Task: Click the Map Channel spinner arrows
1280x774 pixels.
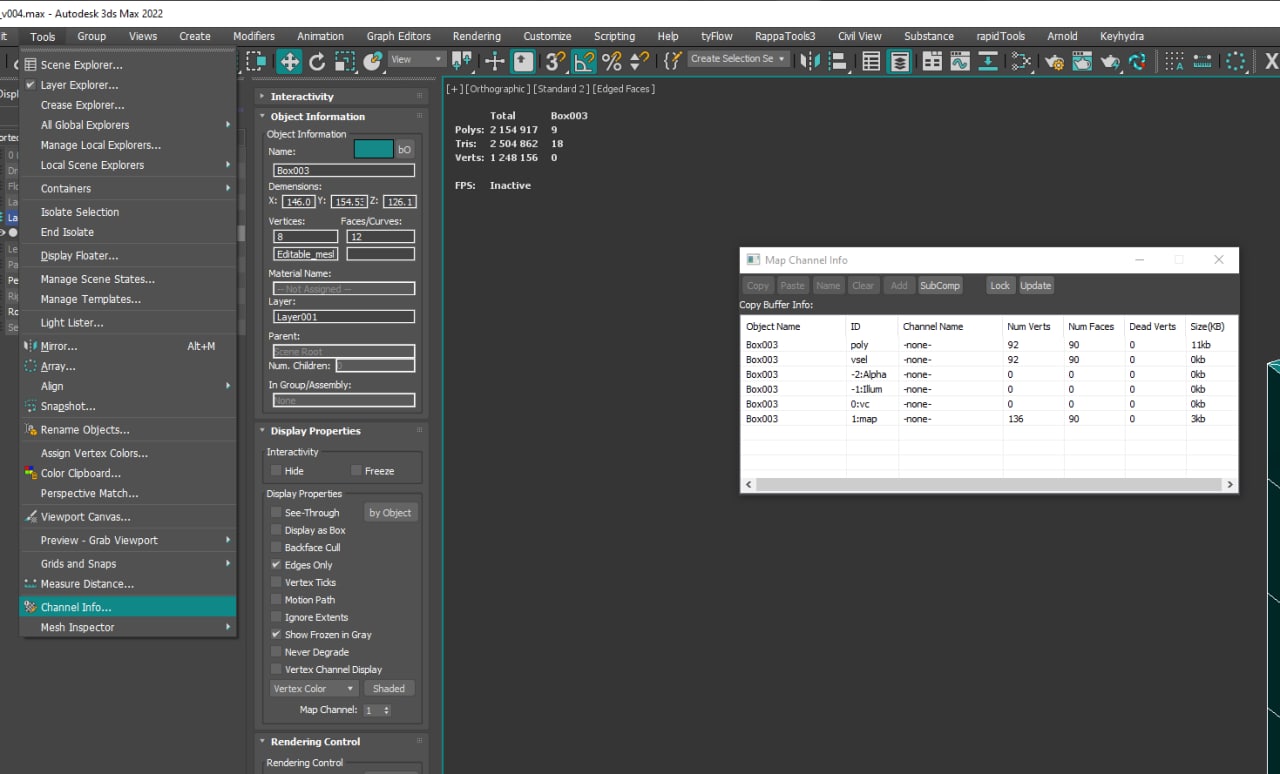Action: 387,710
